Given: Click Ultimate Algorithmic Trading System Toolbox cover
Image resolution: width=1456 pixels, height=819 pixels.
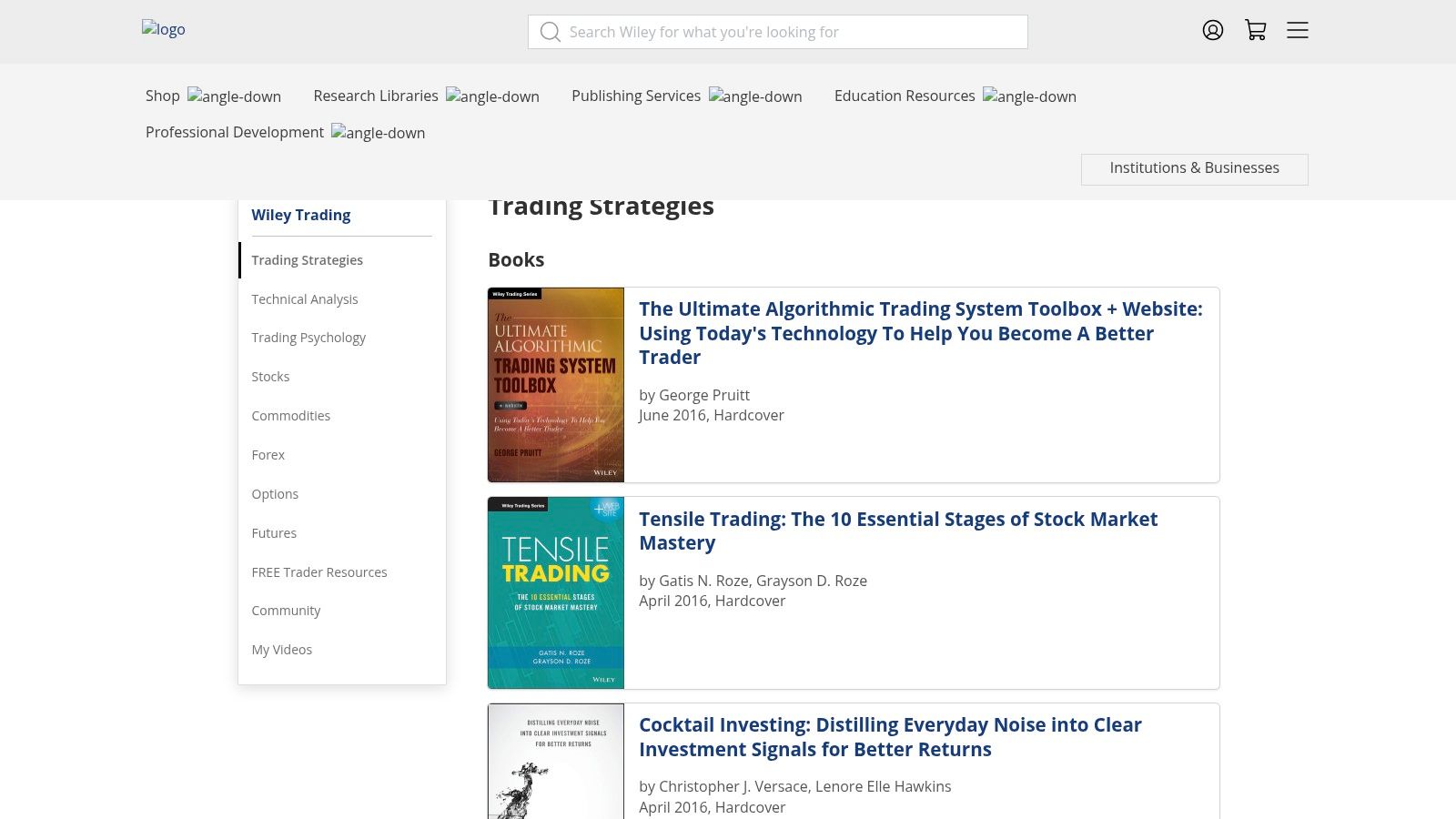Looking at the screenshot, I should pos(556,385).
